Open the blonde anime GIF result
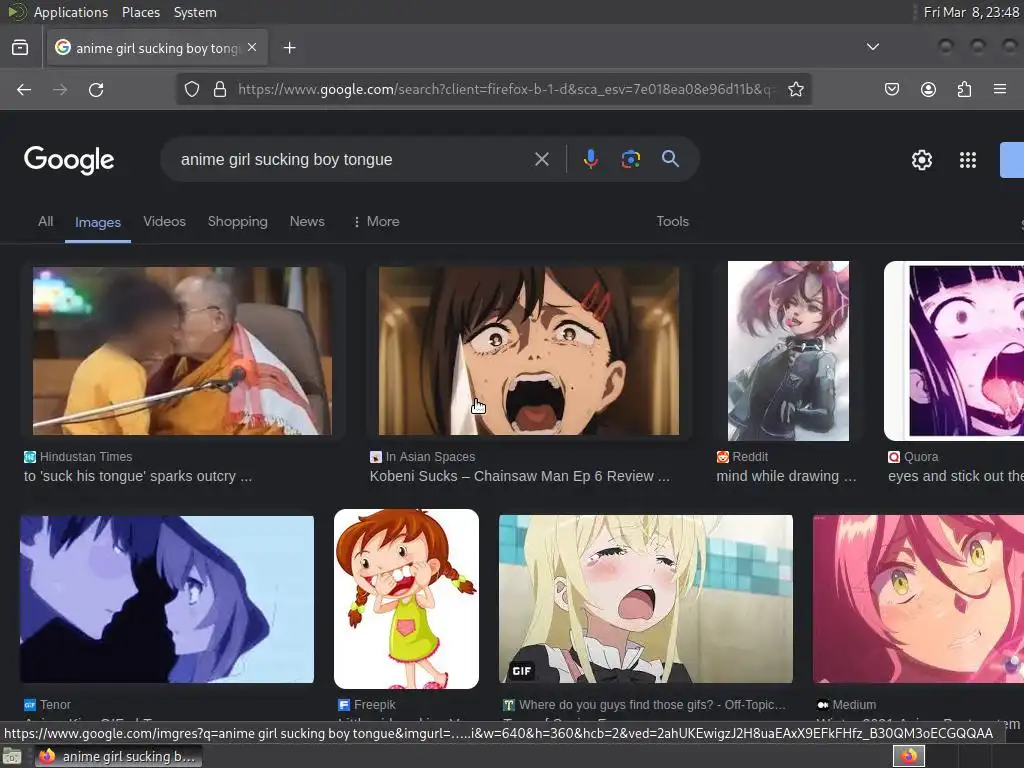 [x=646, y=599]
